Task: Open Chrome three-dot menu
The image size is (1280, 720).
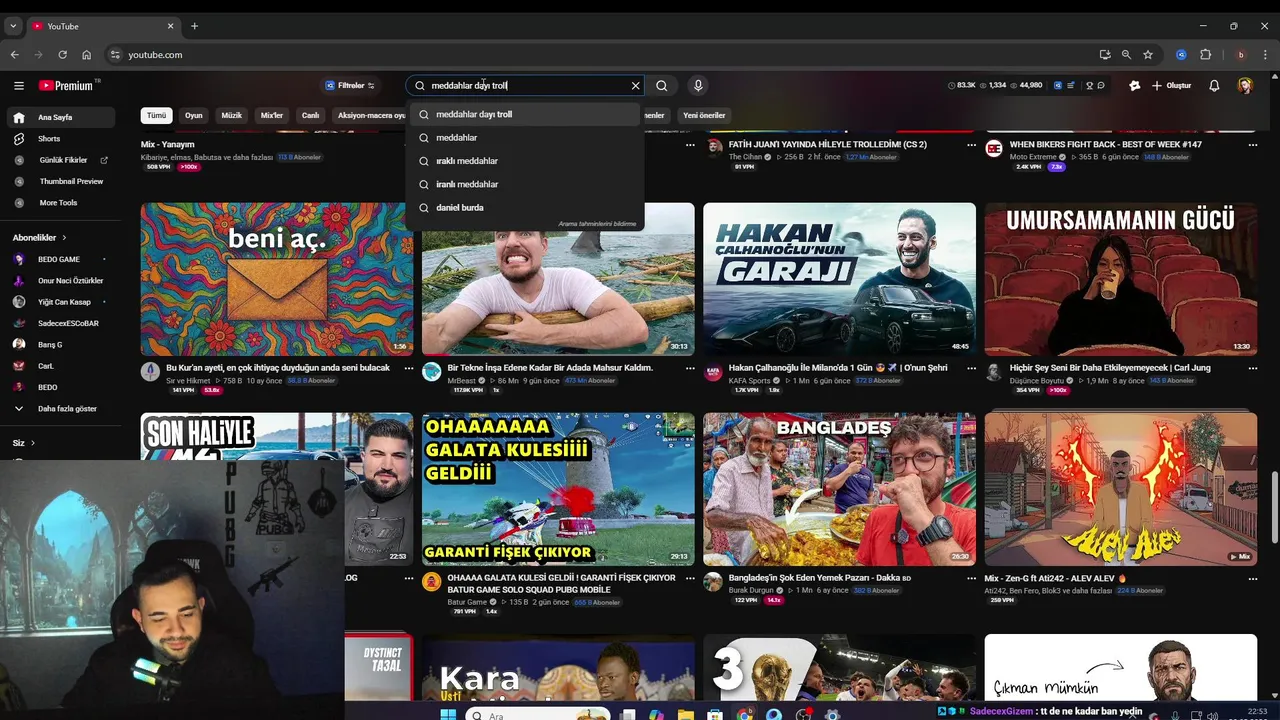Action: pyautogui.click(x=1264, y=55)
